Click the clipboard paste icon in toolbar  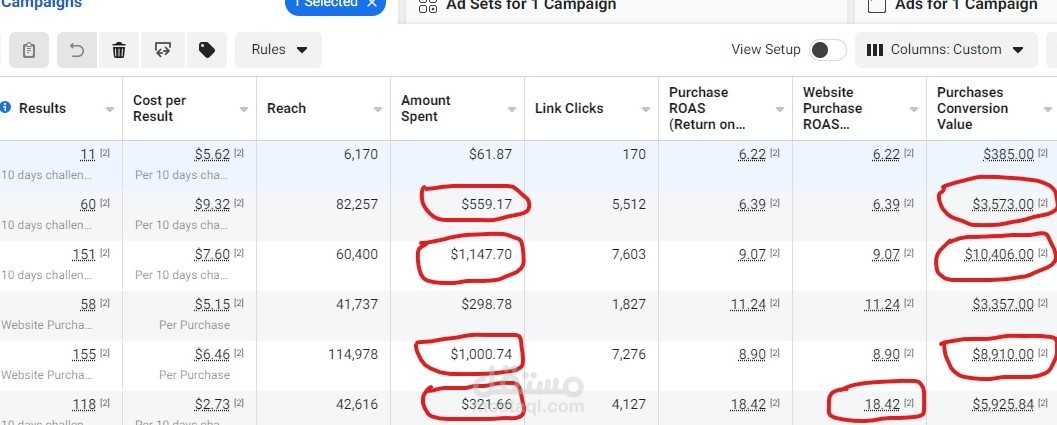(x=29, y=50)
